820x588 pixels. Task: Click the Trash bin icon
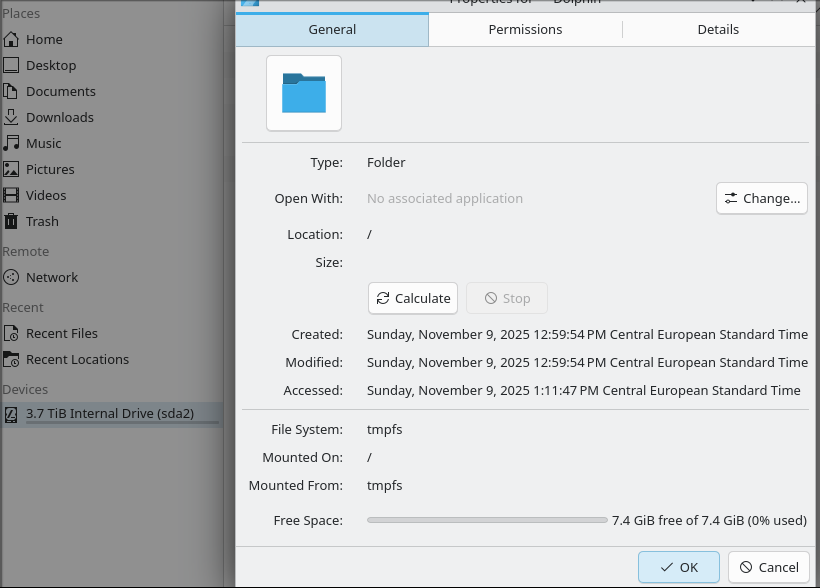[11, 221]
